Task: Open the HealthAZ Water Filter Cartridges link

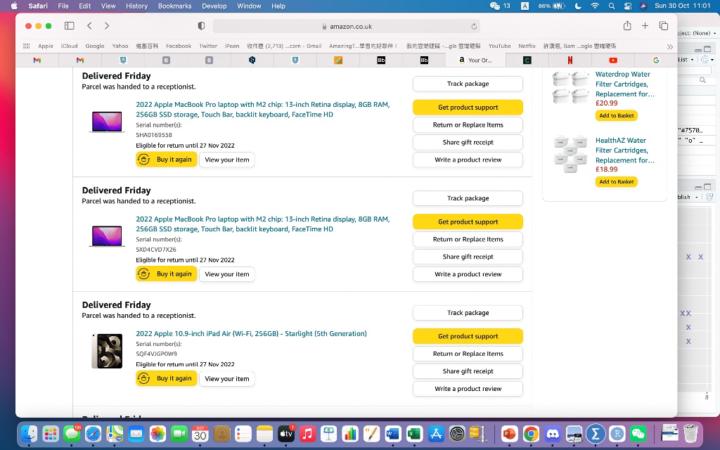Action: coord(624,150)
